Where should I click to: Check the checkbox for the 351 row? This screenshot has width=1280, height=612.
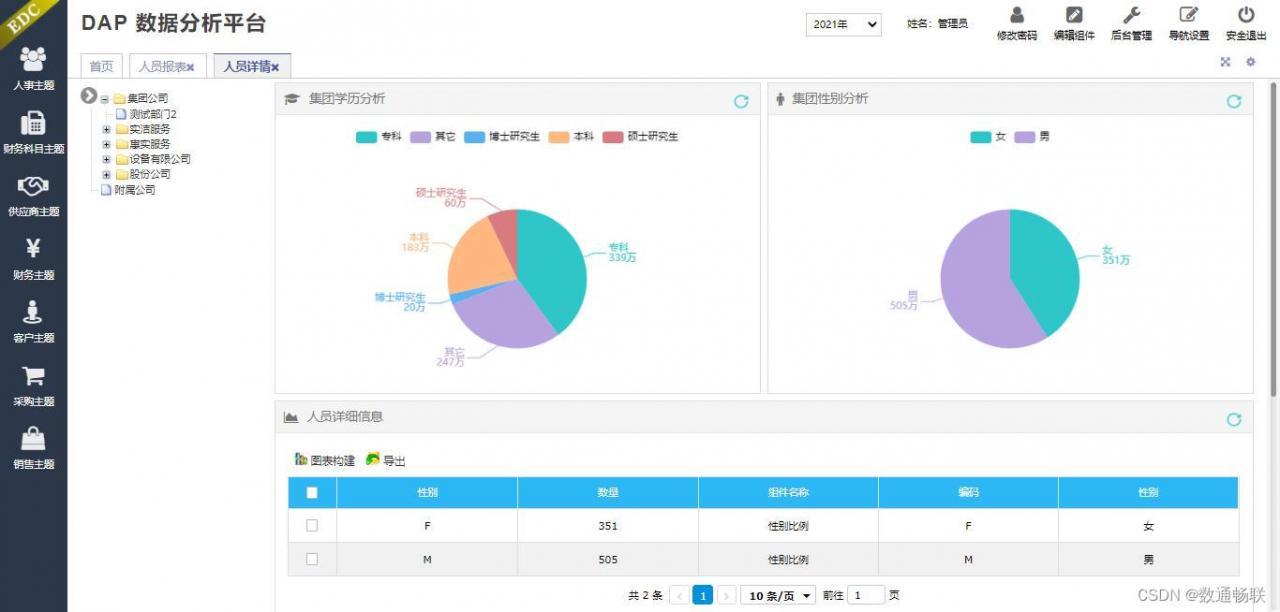click(312, 525)
